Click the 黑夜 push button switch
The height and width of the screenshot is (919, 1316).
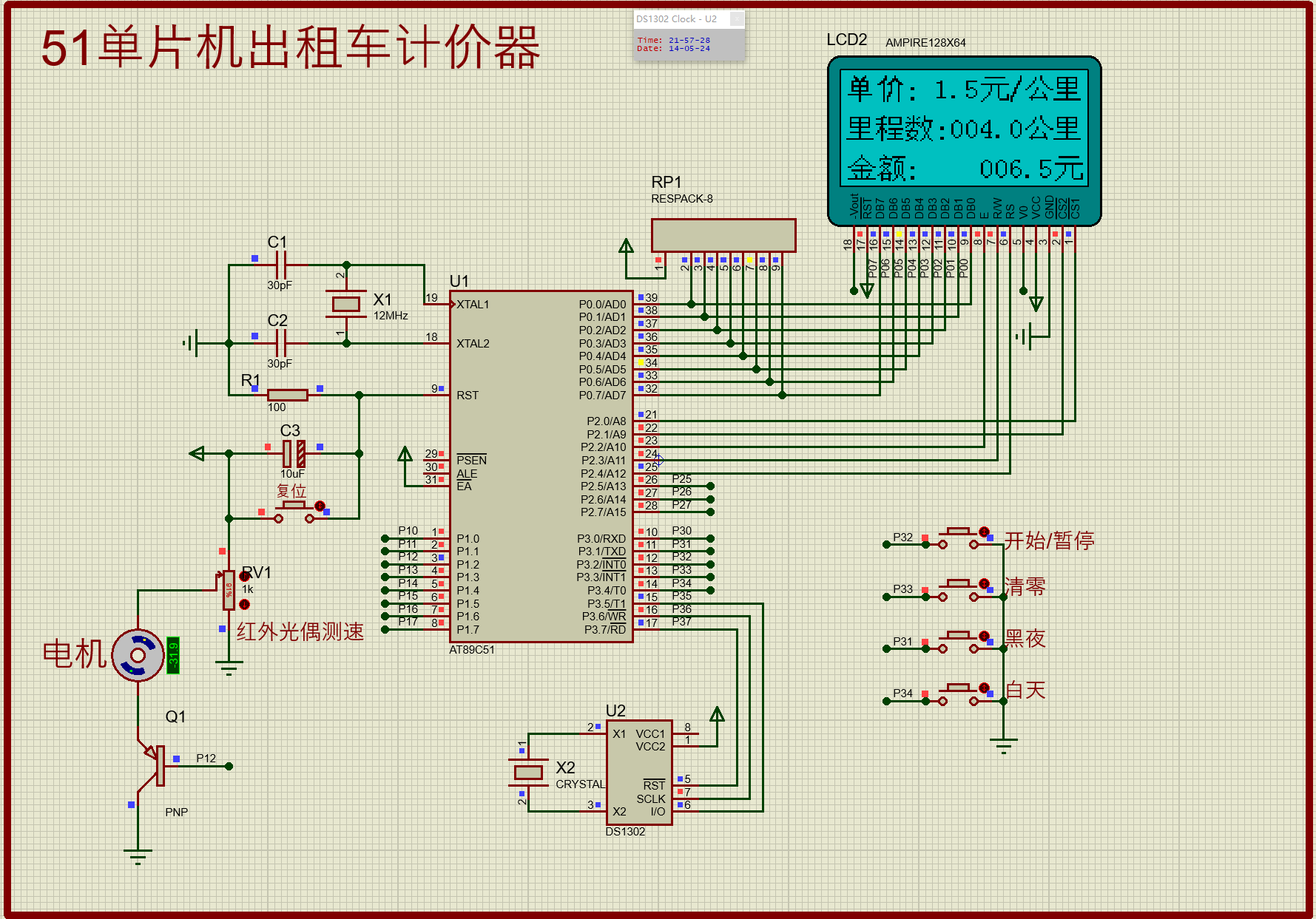pyautogui.click(x=958, y=642)
